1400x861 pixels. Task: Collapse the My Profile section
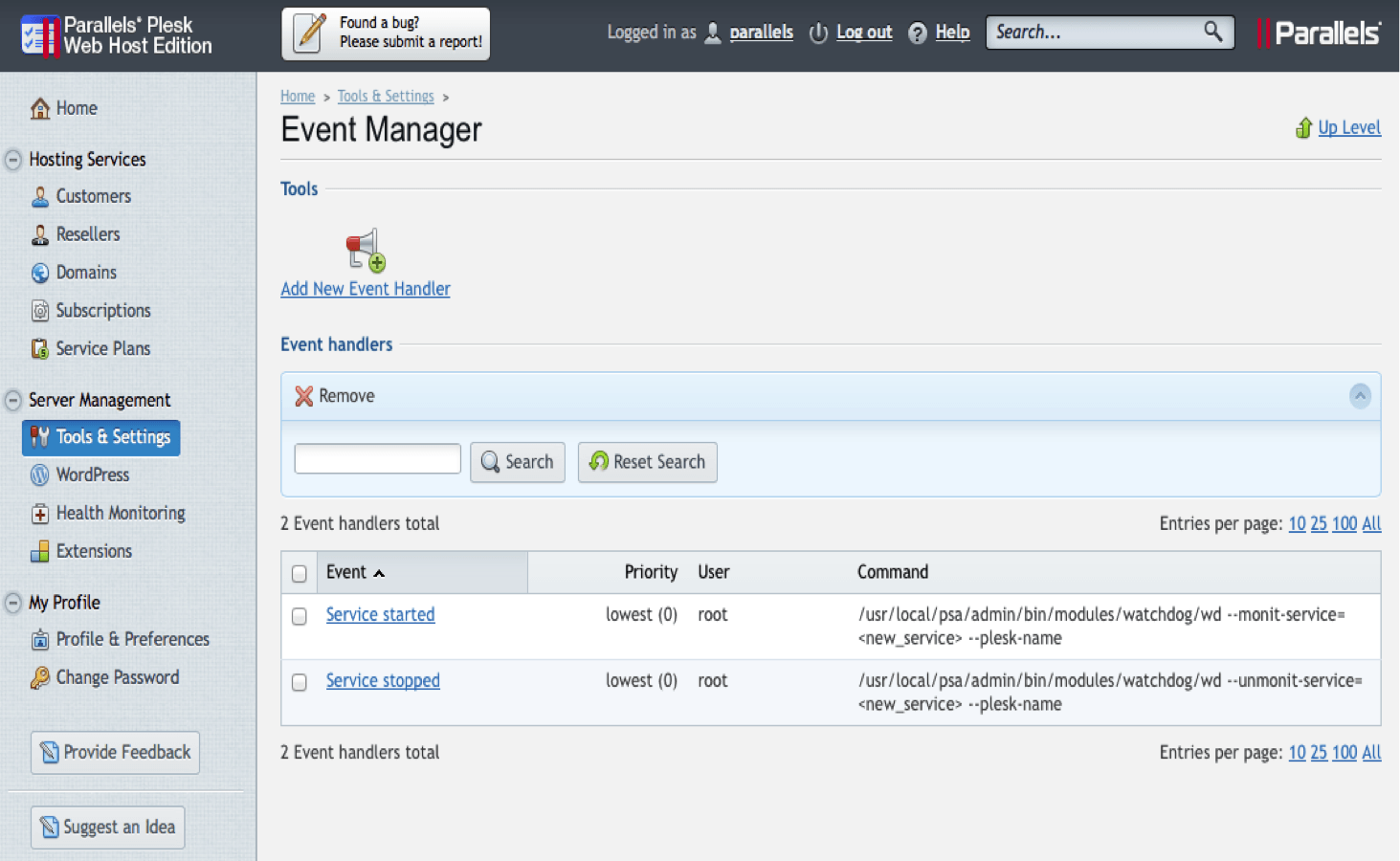(x=13, y=603)
